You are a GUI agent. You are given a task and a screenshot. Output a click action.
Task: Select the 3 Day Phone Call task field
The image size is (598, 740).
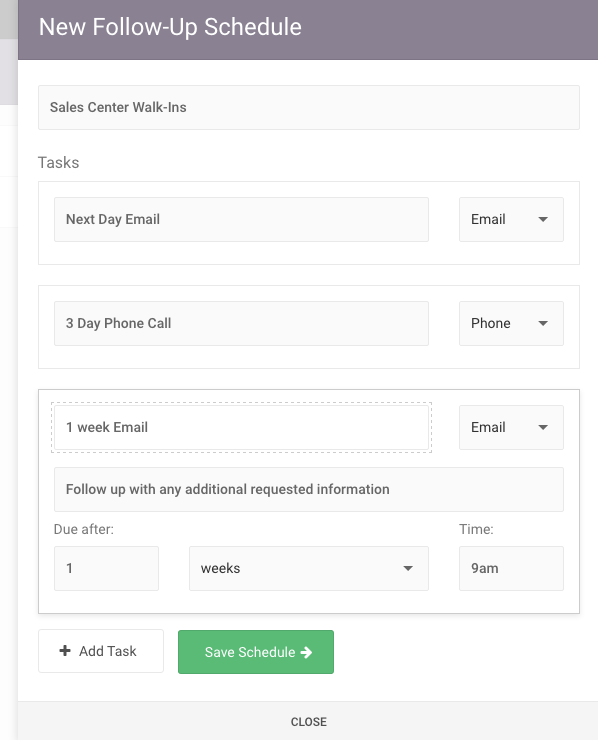241,323
